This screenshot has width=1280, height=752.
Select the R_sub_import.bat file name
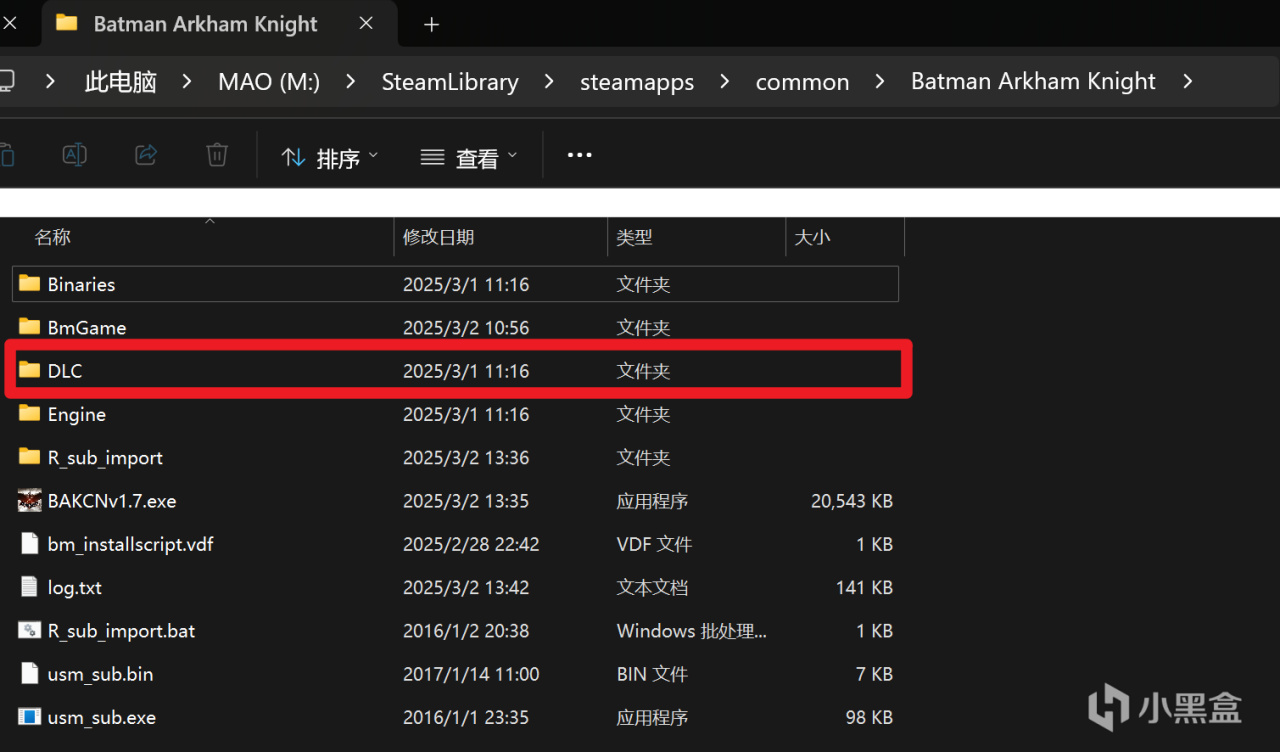coord(122,631)
